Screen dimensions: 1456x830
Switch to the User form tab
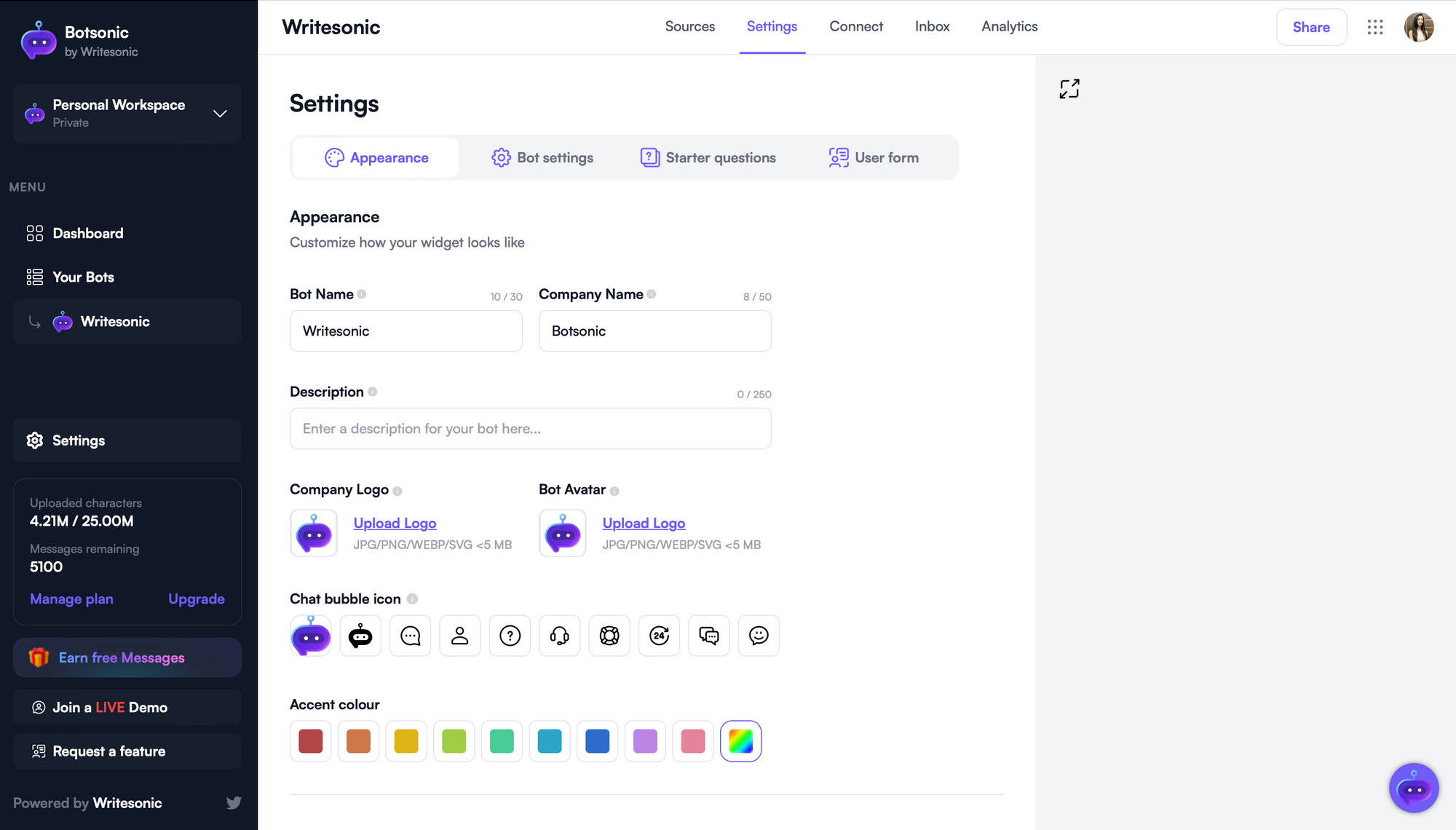[x=874, y=157]
